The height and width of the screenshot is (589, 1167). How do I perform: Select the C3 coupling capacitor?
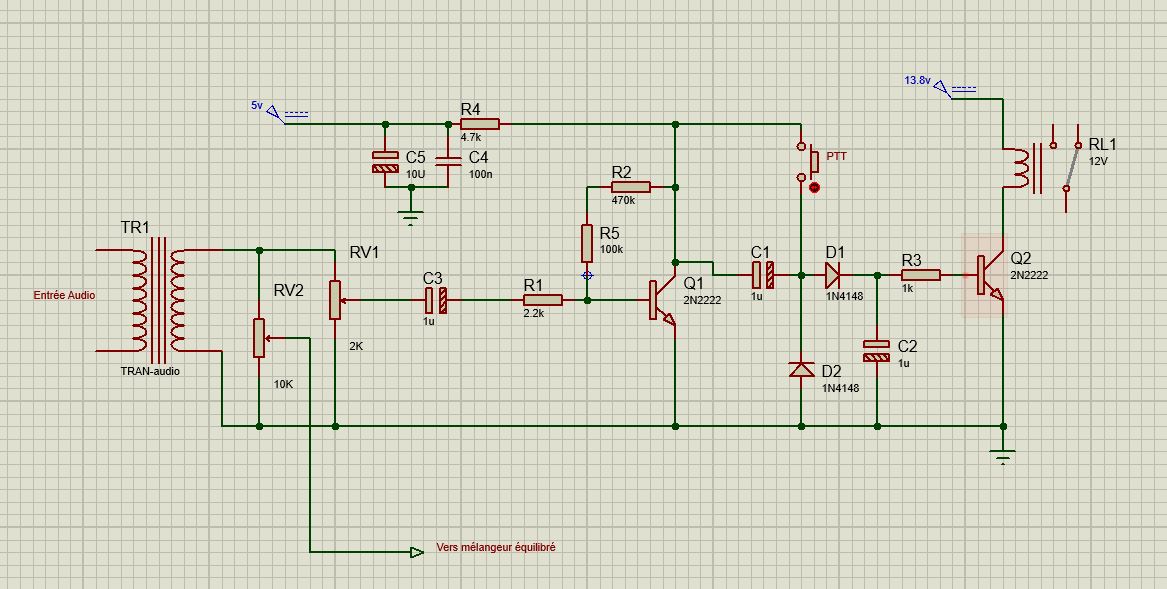(434, 299)
